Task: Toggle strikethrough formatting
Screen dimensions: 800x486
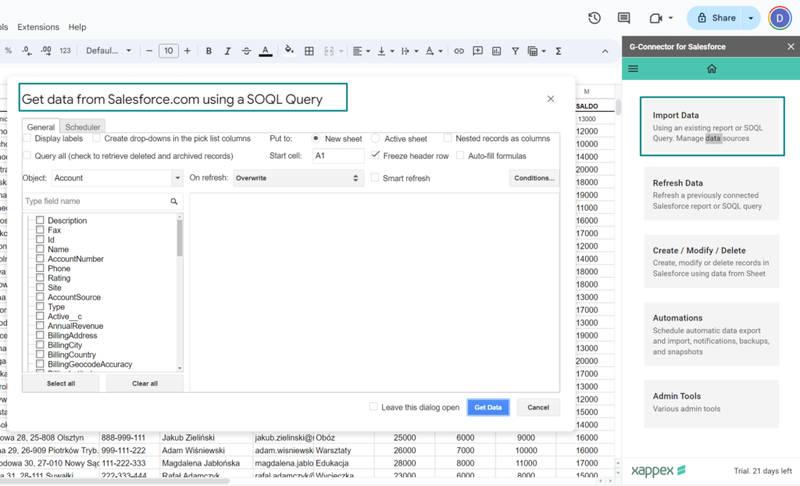Action: tap(246, 50)
